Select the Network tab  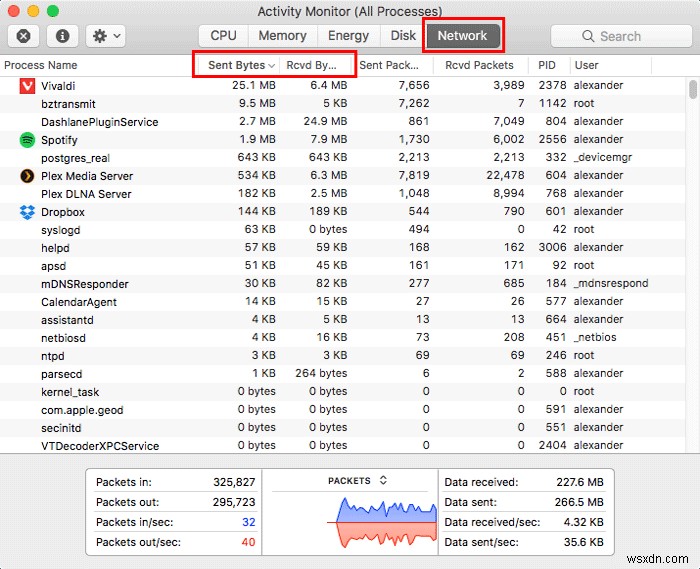pos(462,36)
